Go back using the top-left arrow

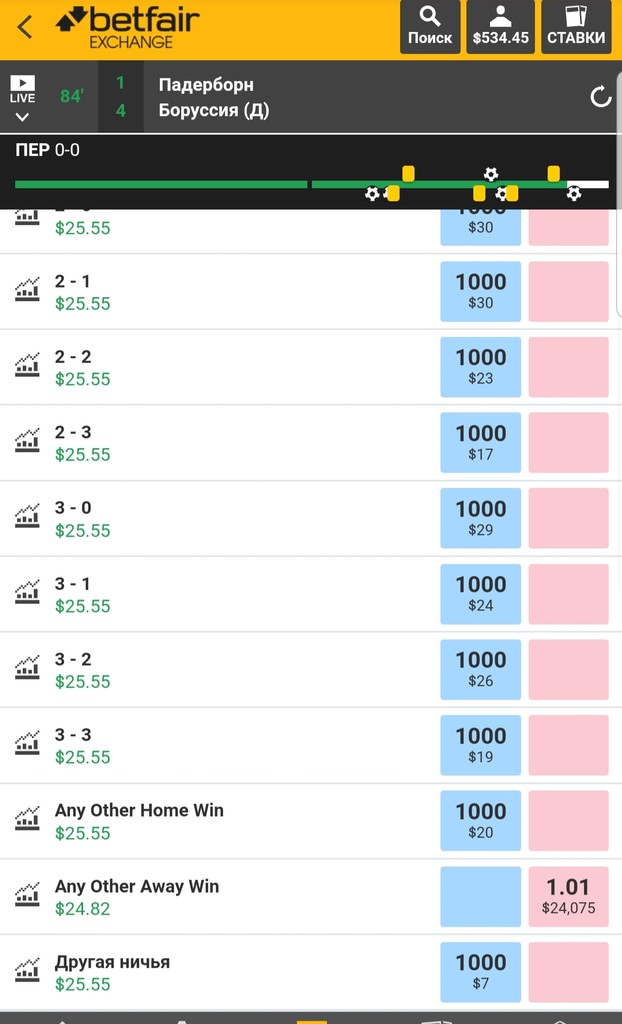coord(25,27)
